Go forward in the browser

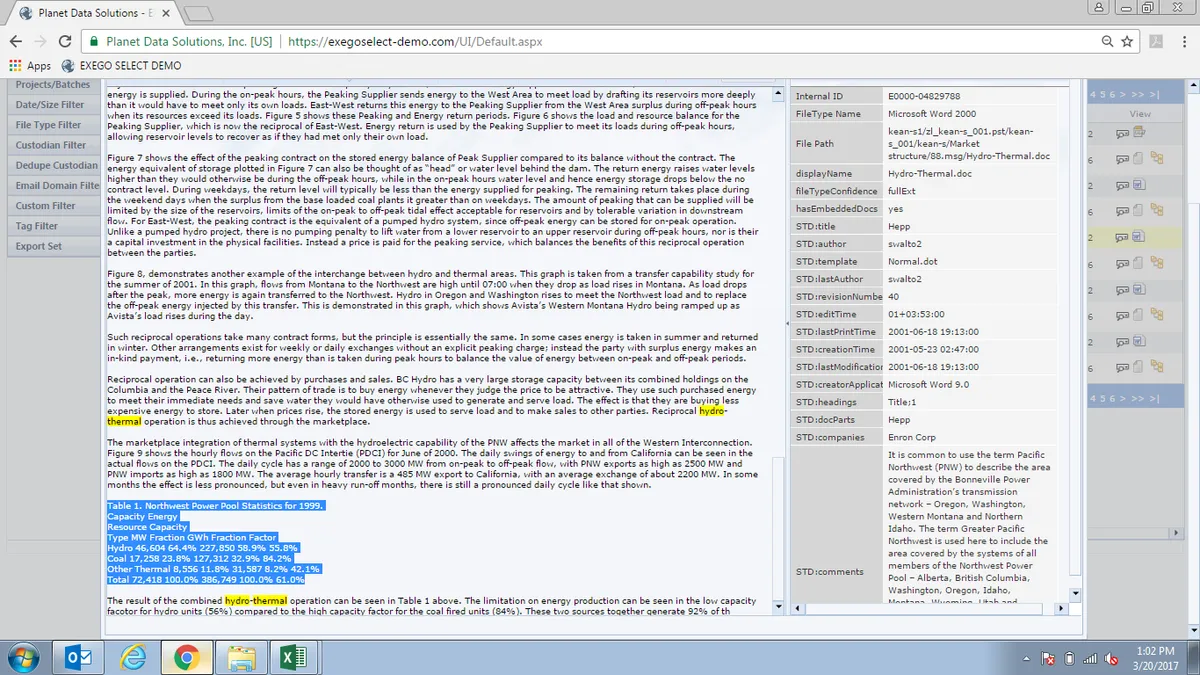[41, 42]
